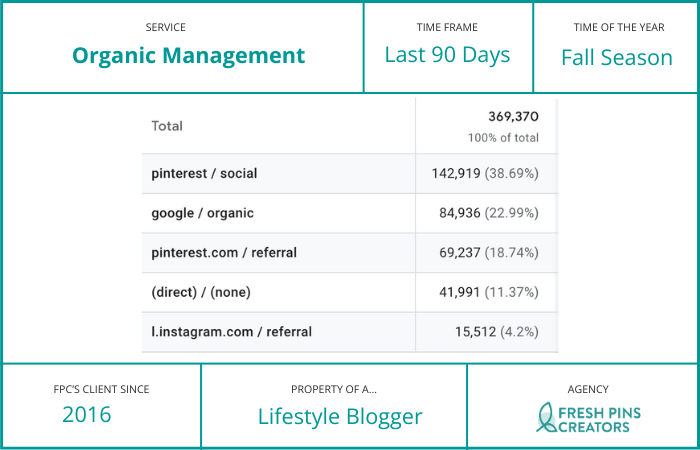The width and height of the screenshot is (700, 450).
Task: Click the Lifestyle Blogger text
Action: click(x=340, y=416)
